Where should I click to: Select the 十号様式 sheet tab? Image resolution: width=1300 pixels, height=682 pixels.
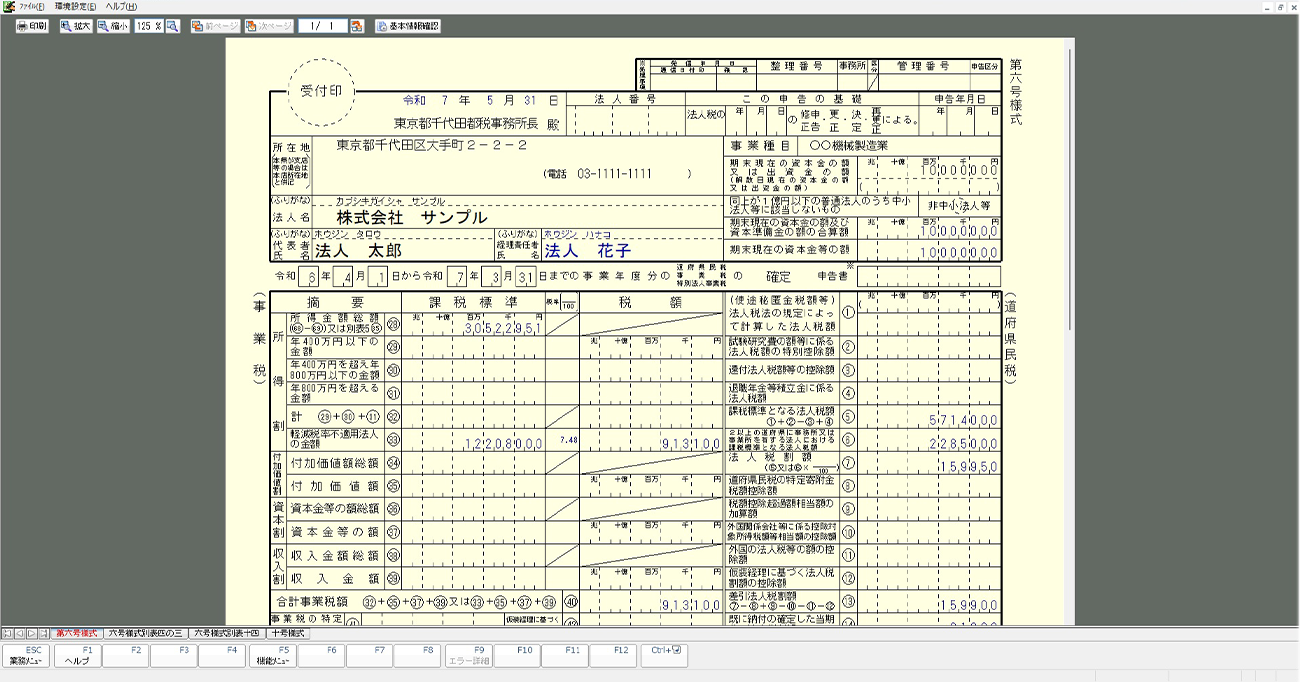tap(288, 633)
